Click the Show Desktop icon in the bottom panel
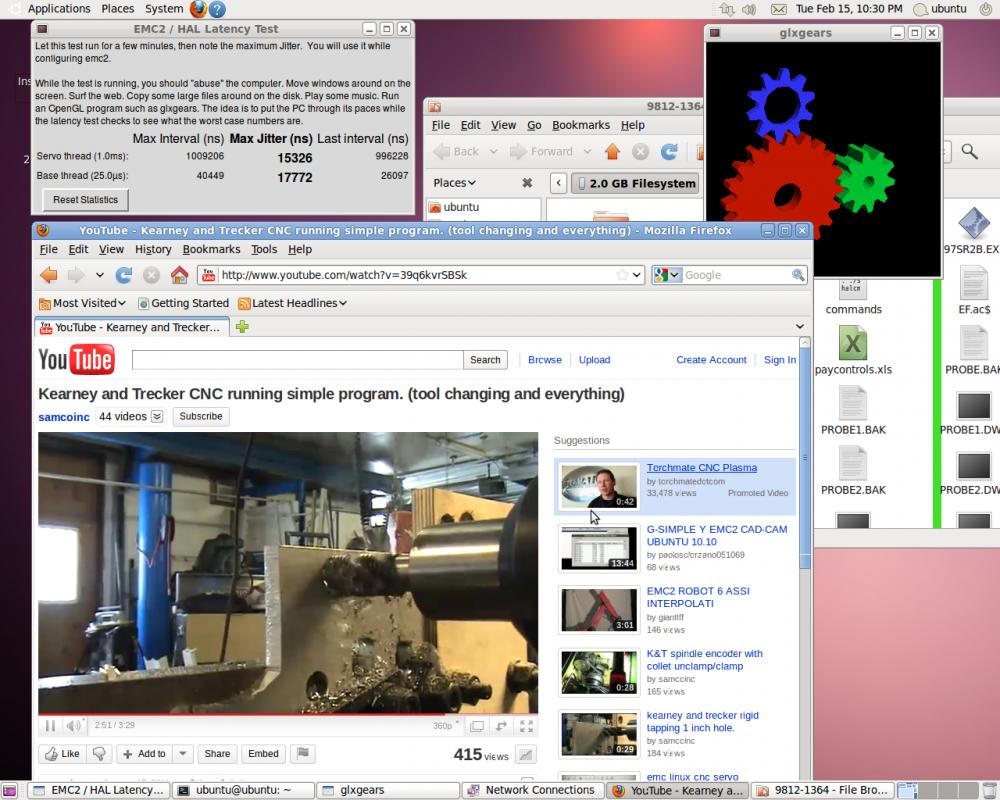The width and height of the screenshot is (1000, 800). click(x=9, y=790)
